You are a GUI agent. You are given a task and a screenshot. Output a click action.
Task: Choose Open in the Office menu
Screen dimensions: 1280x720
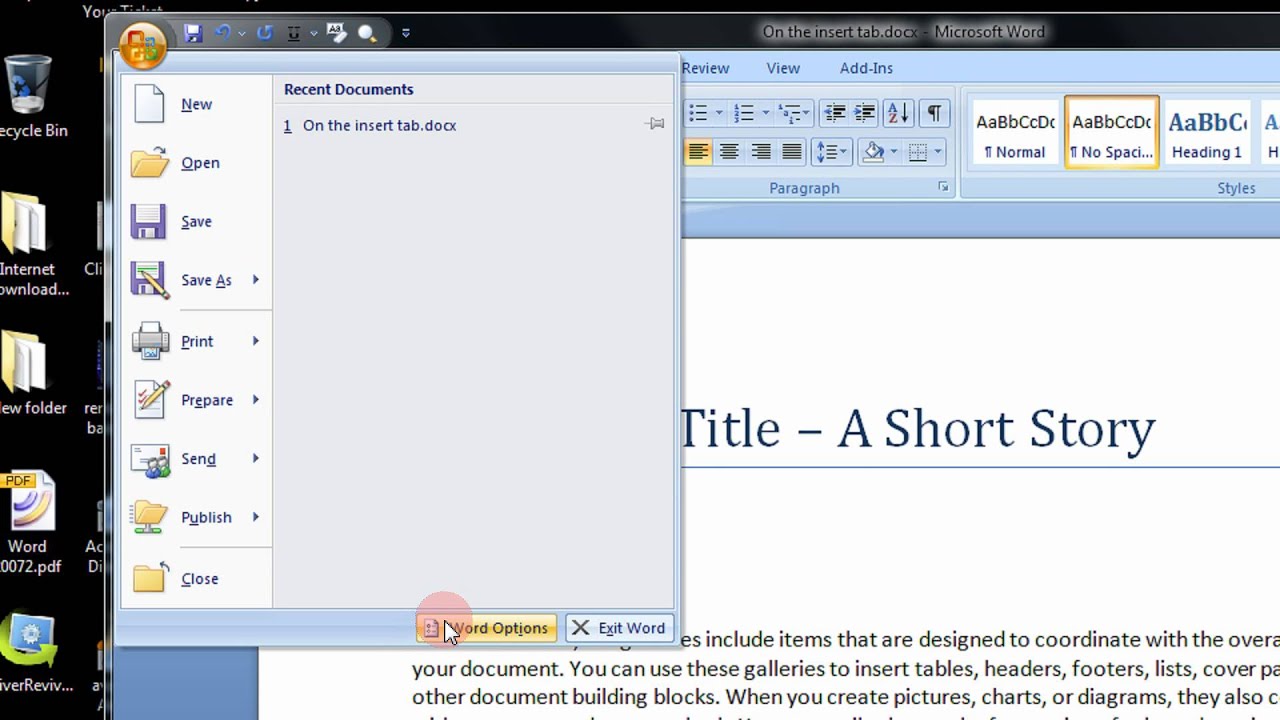tap(197, 163)
